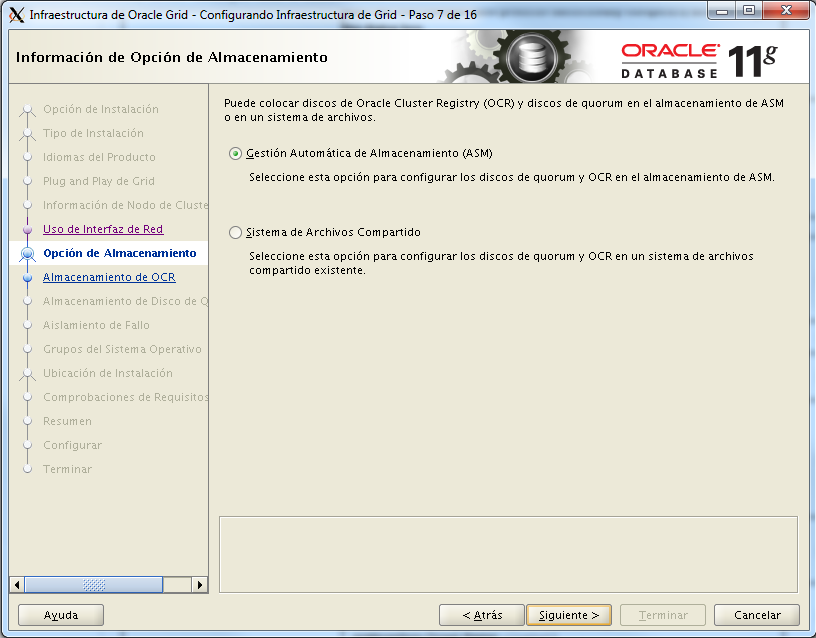Click the shared file system description text
Image resolution: width=816 pixels, height=638 pixels.
click(501, 263)
